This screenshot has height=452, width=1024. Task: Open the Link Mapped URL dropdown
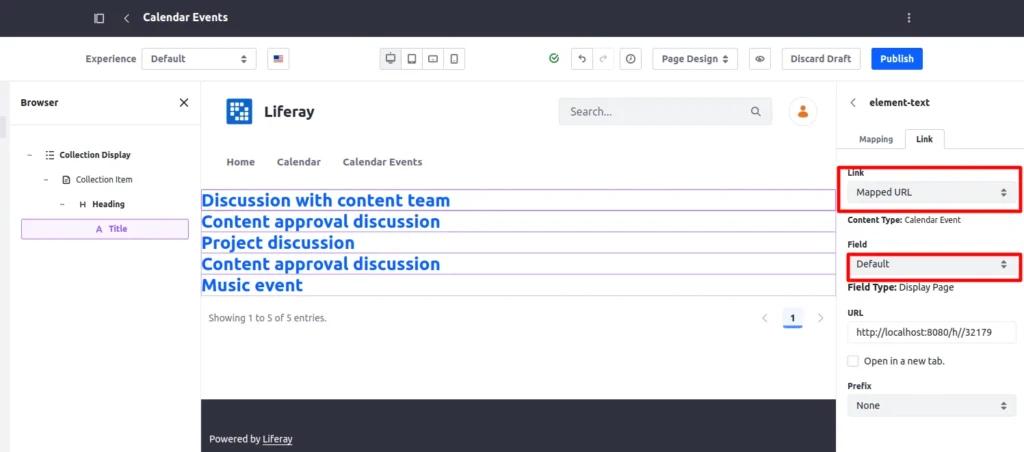[x=931, y=193]
